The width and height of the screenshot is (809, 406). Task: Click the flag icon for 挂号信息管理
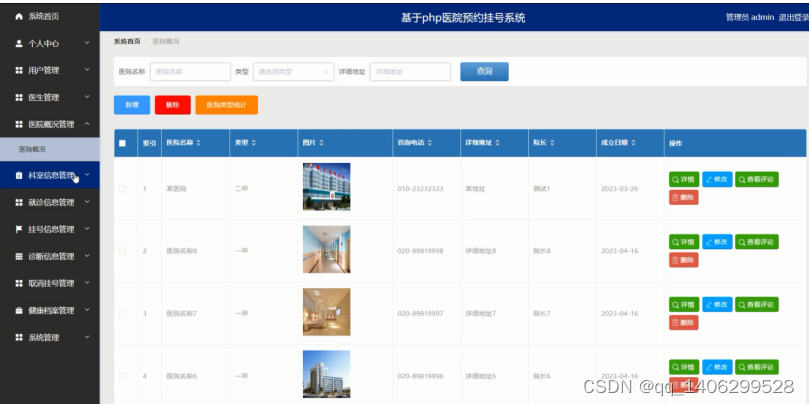[x=19, y=229]
